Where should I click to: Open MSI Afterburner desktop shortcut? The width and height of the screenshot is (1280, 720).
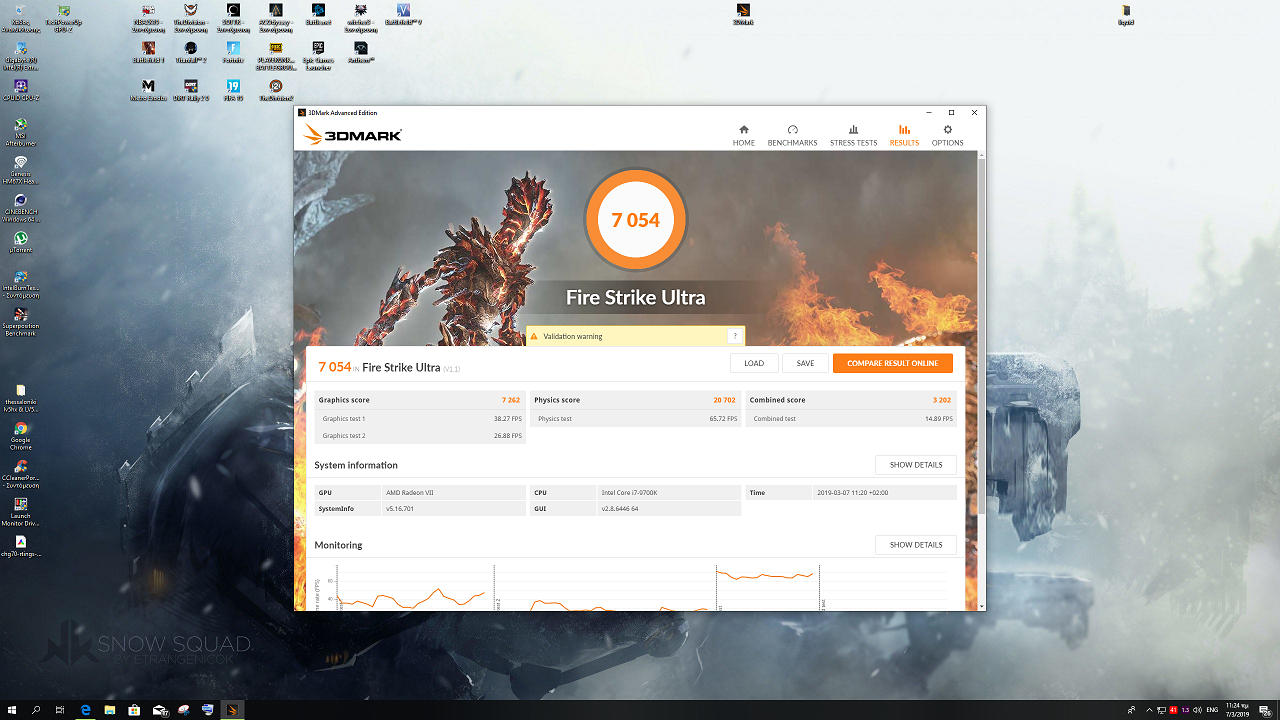point(20,132)
